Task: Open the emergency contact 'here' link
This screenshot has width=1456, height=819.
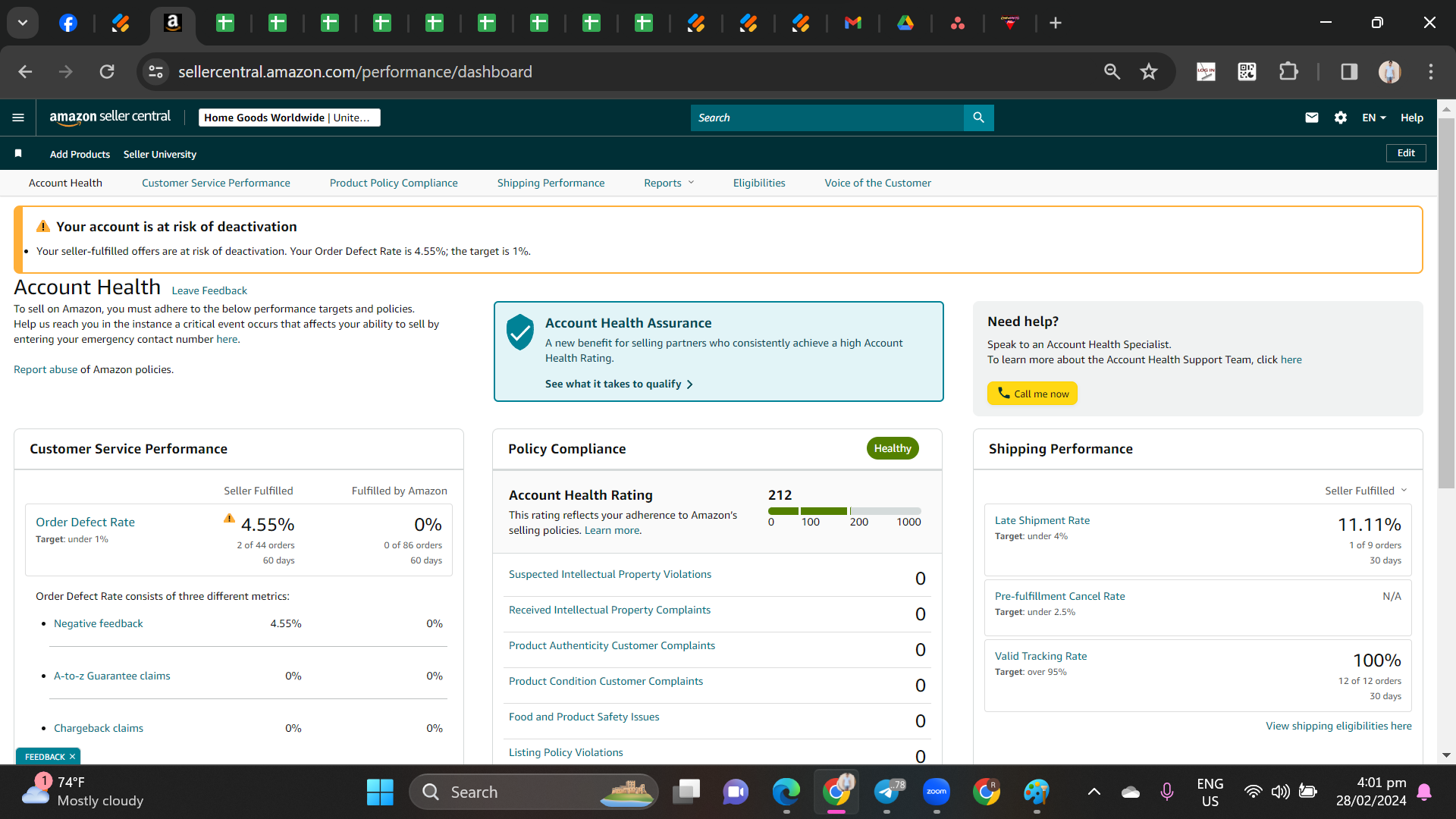Action: pyautogui.click(x=227, y=339)
